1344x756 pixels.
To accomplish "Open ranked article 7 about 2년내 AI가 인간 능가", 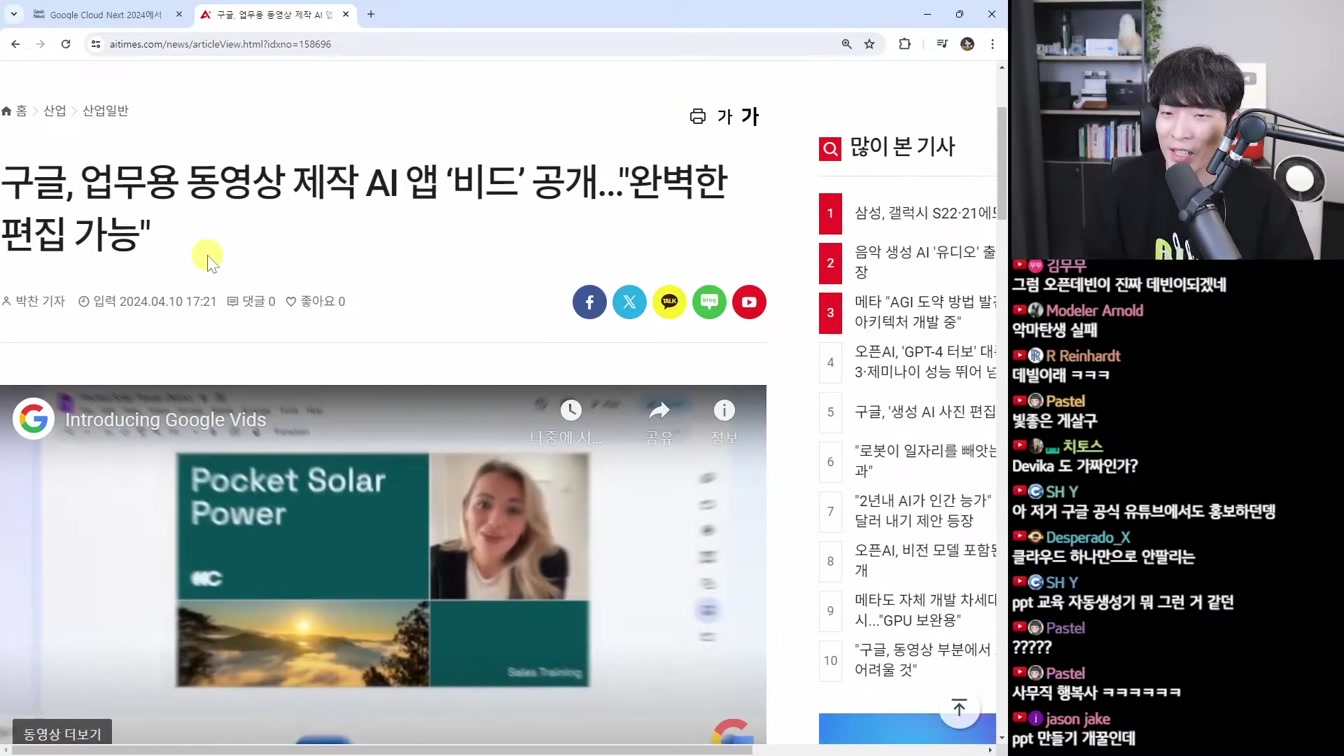I will click(x=925, y=511).
